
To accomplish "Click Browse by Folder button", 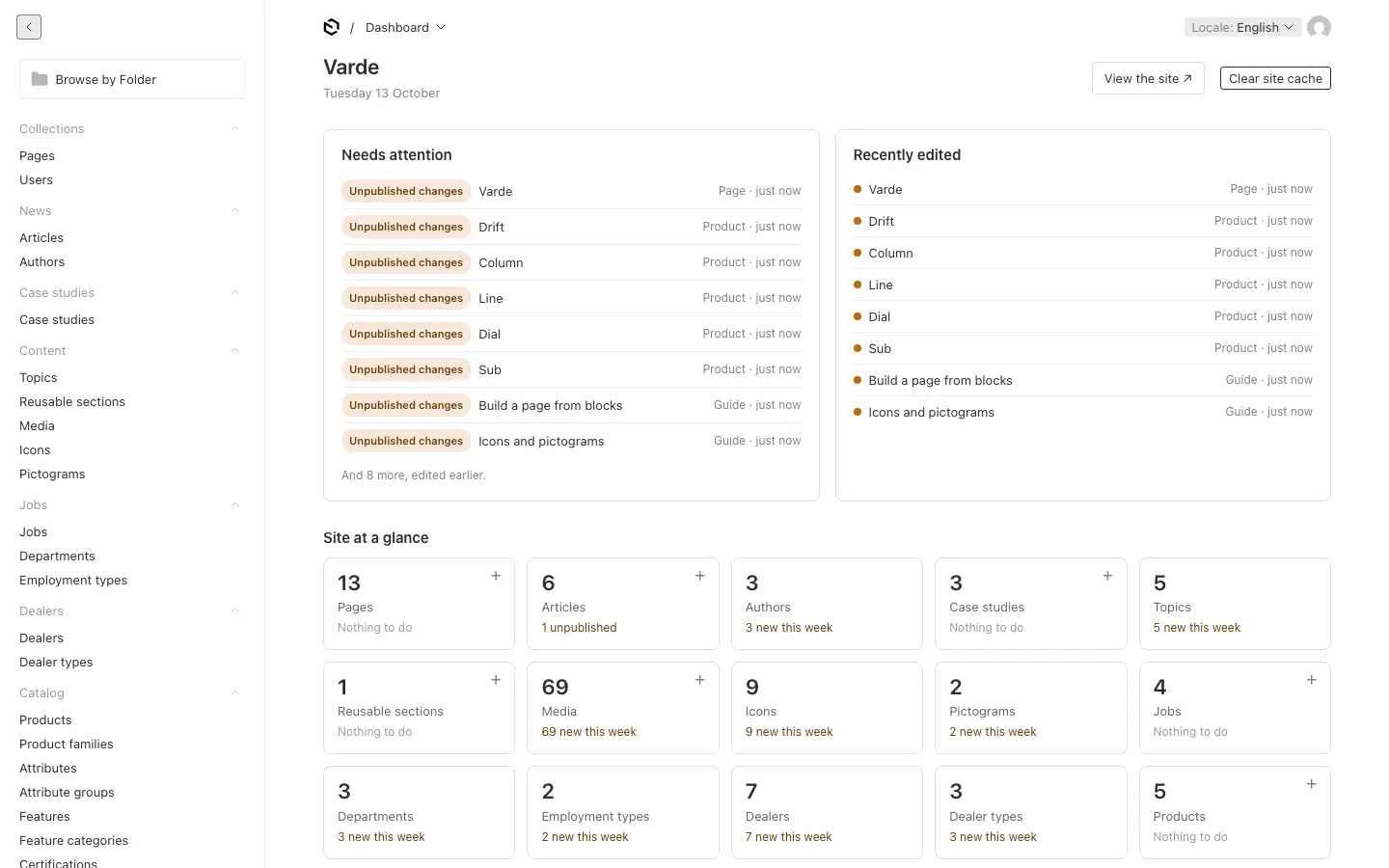I will click(x=132, y=79).
